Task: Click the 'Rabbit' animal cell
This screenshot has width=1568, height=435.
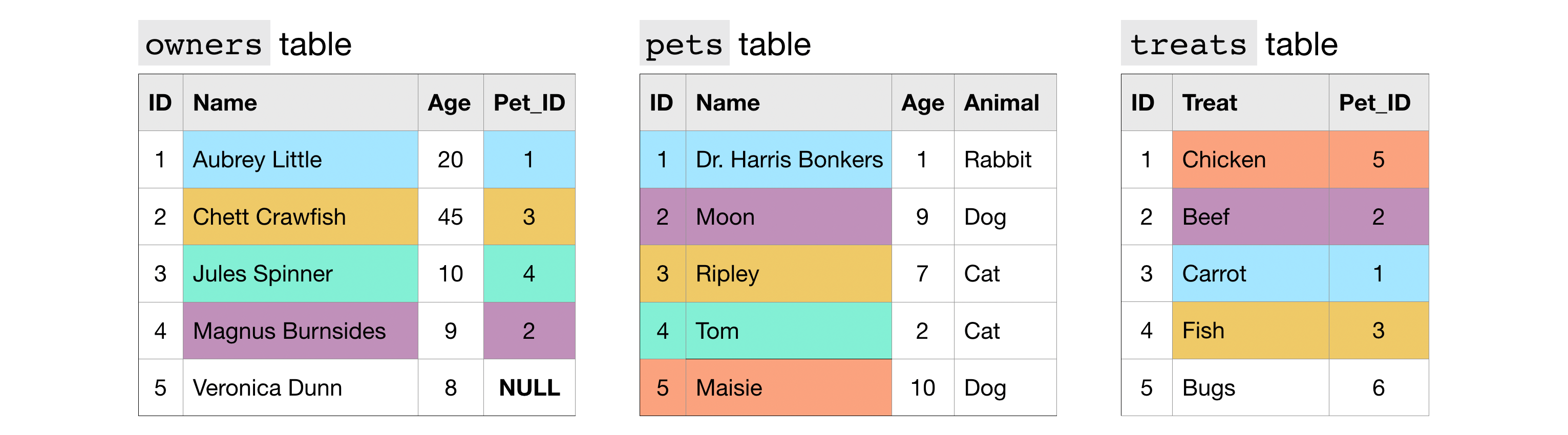Action: pos(1004,159)
